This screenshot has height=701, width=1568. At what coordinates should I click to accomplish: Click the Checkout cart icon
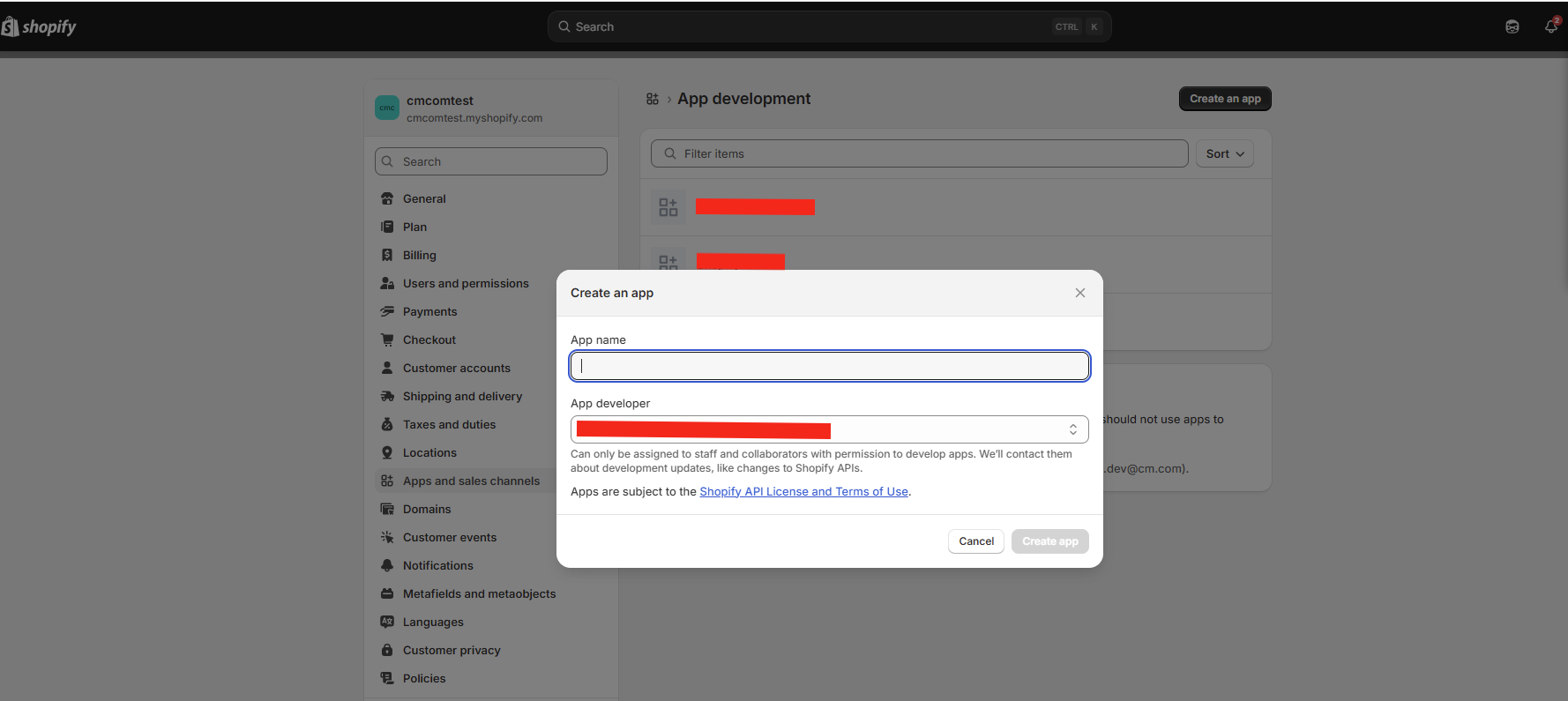[387, 339]
